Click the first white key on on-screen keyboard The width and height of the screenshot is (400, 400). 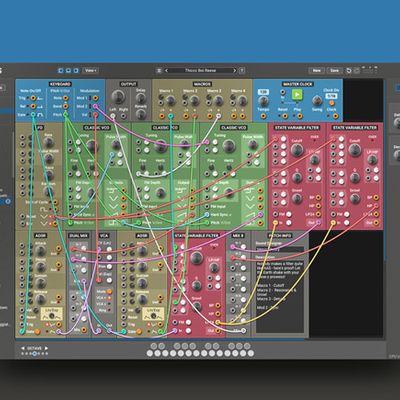(150, 353)
